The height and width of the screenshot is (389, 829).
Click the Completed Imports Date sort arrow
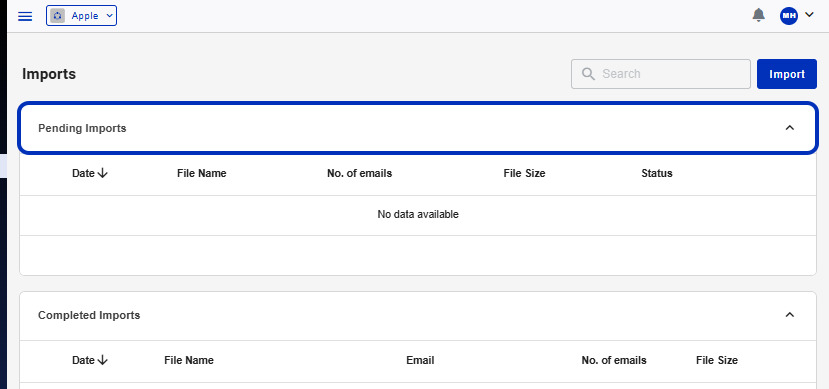click(103, 360)
